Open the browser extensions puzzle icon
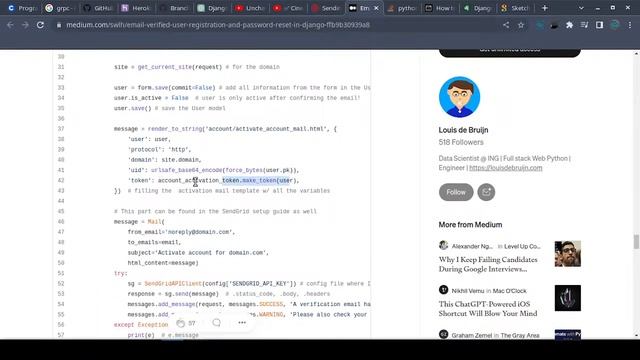 pos(569,25)
